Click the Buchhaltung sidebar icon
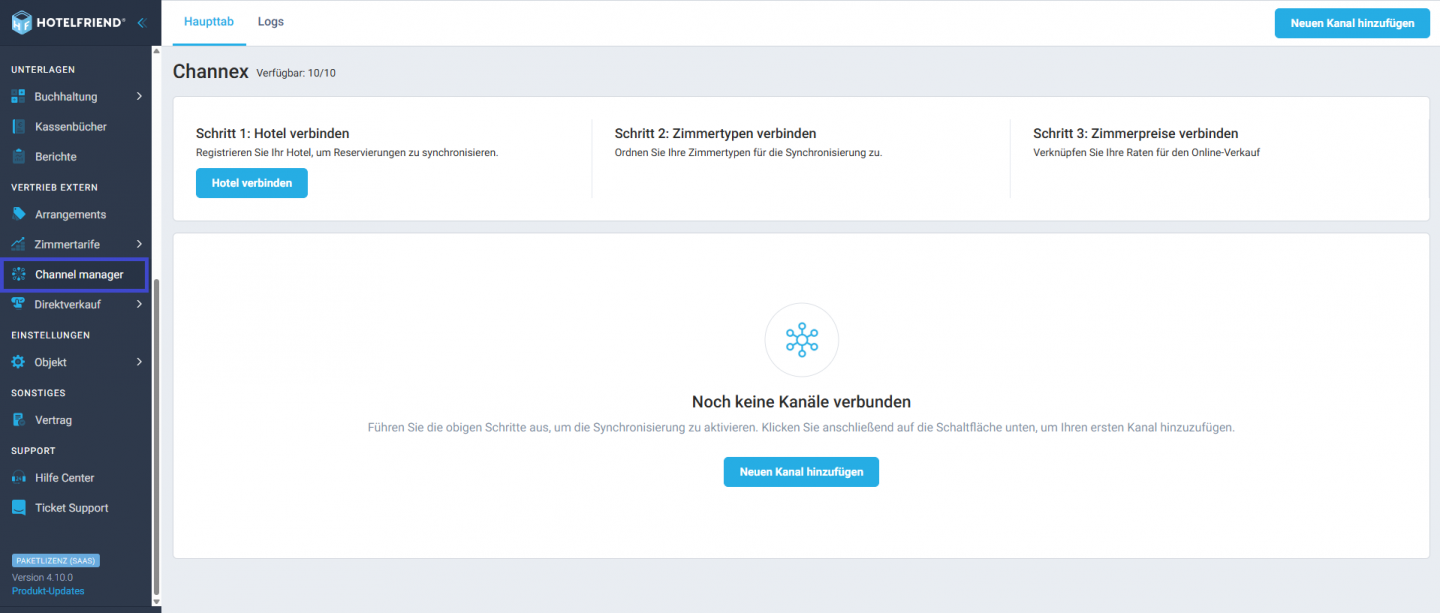This screenshot has width=1440, height=613. coord(18,97)
